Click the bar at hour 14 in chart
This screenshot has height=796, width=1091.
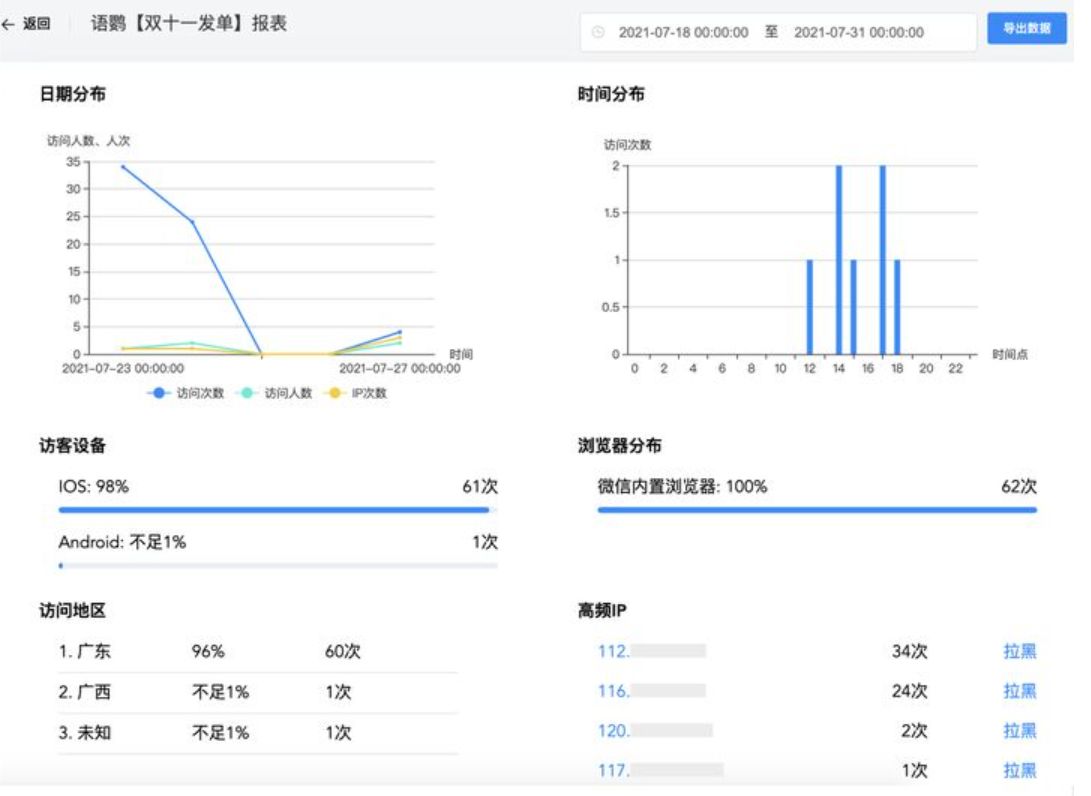pyautogui.click(x=839, y=260)
